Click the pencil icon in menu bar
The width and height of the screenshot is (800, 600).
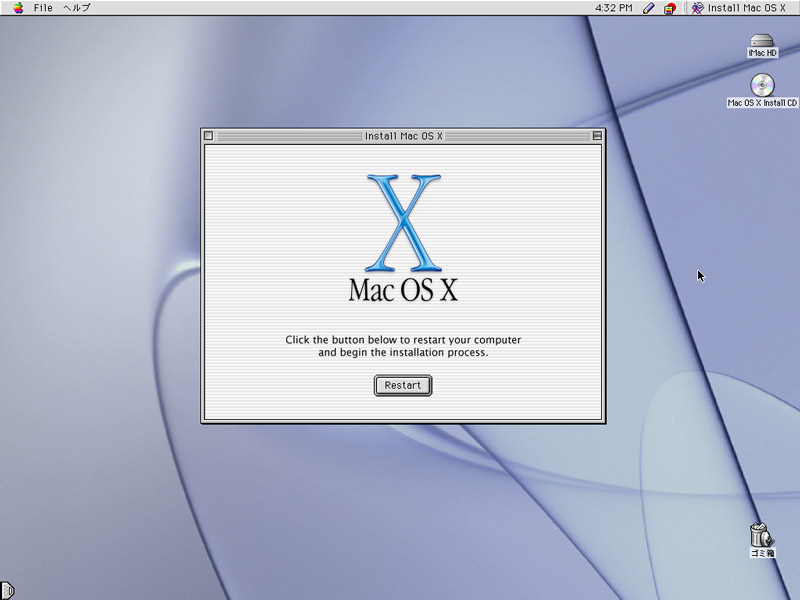(648, 8)
